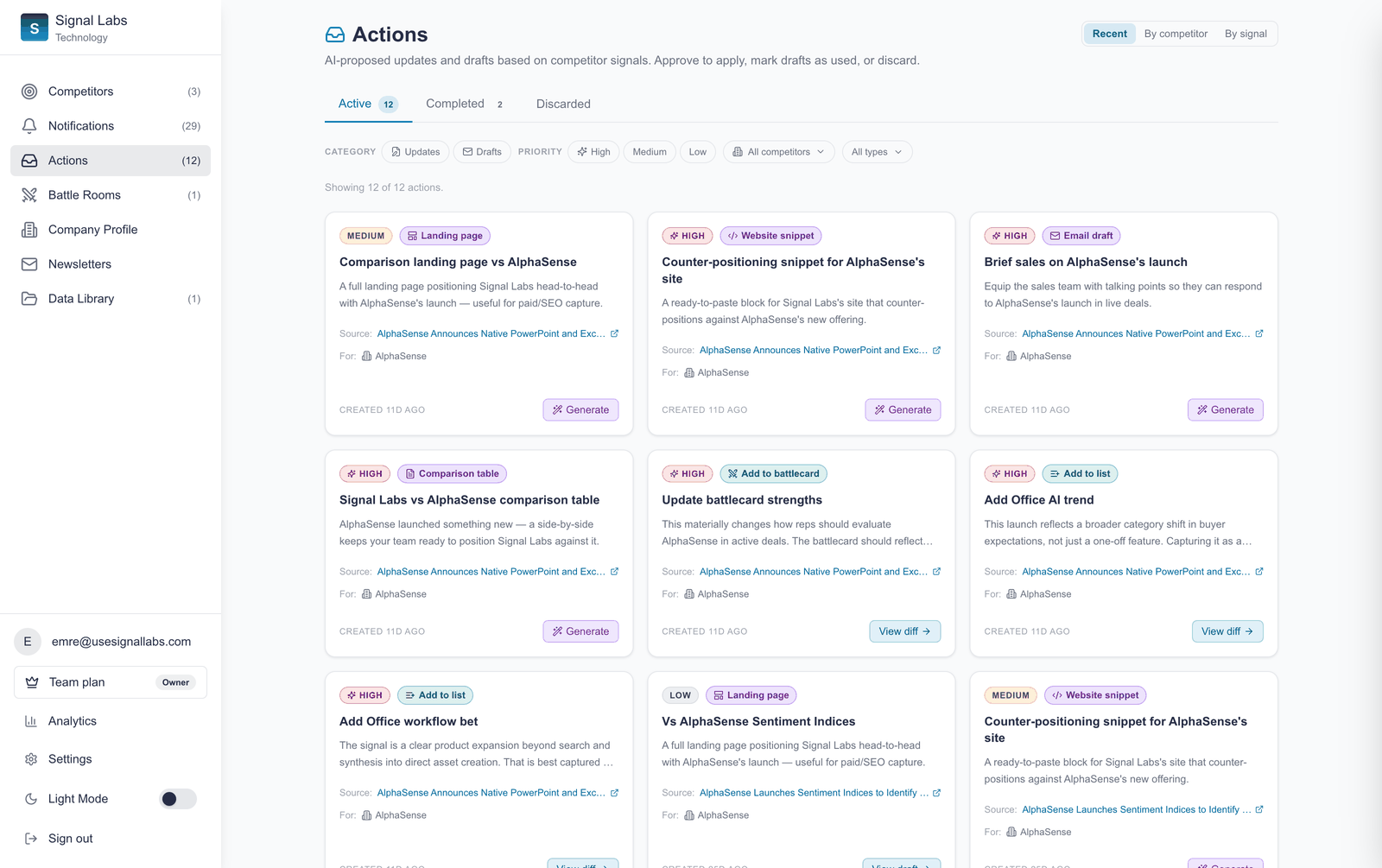
Task: Open Newsletters in the sidebar
Action: [111, 264]
